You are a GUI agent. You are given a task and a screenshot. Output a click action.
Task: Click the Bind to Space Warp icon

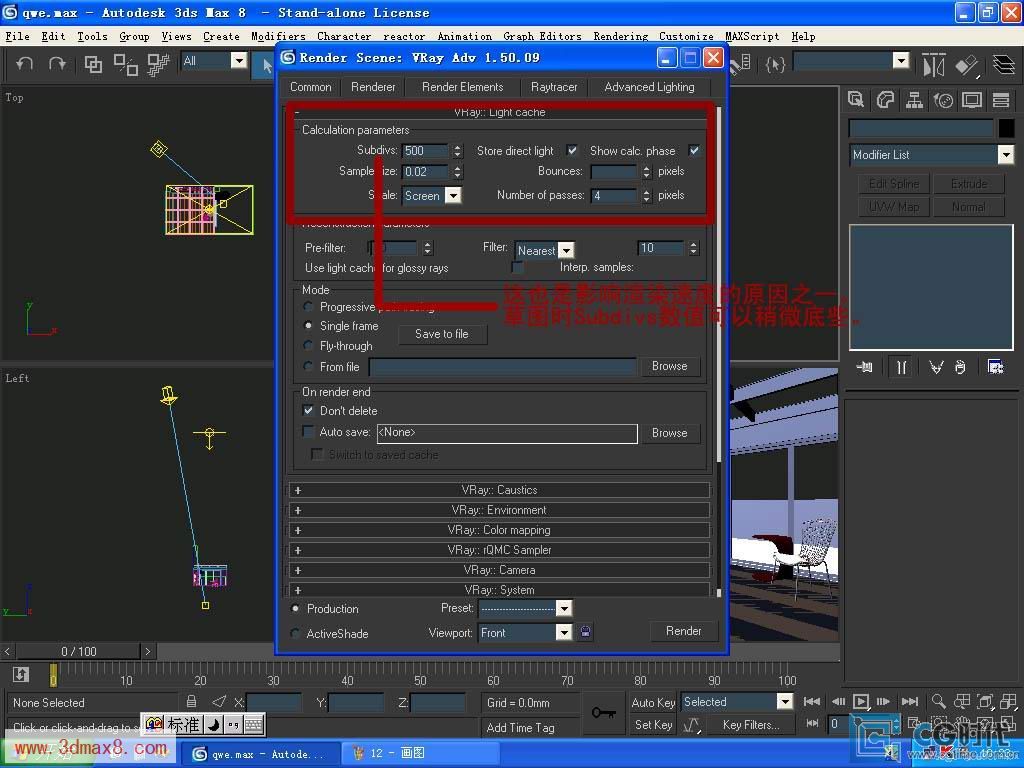click(x=158, y=63)
